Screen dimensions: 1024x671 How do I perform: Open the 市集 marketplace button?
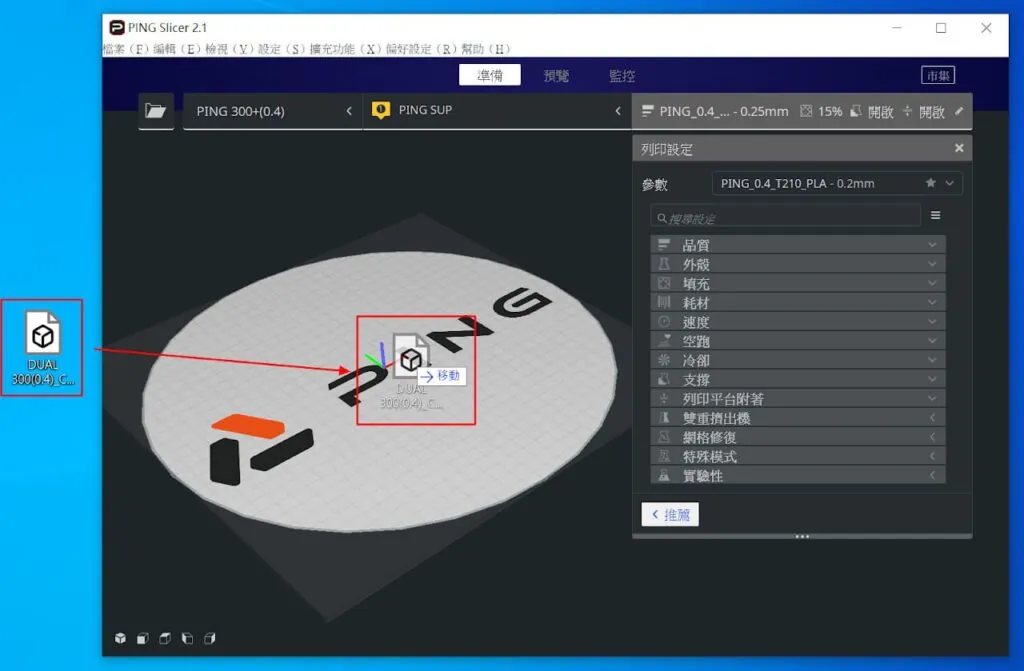pyautogui.click(x=938, y=75)
